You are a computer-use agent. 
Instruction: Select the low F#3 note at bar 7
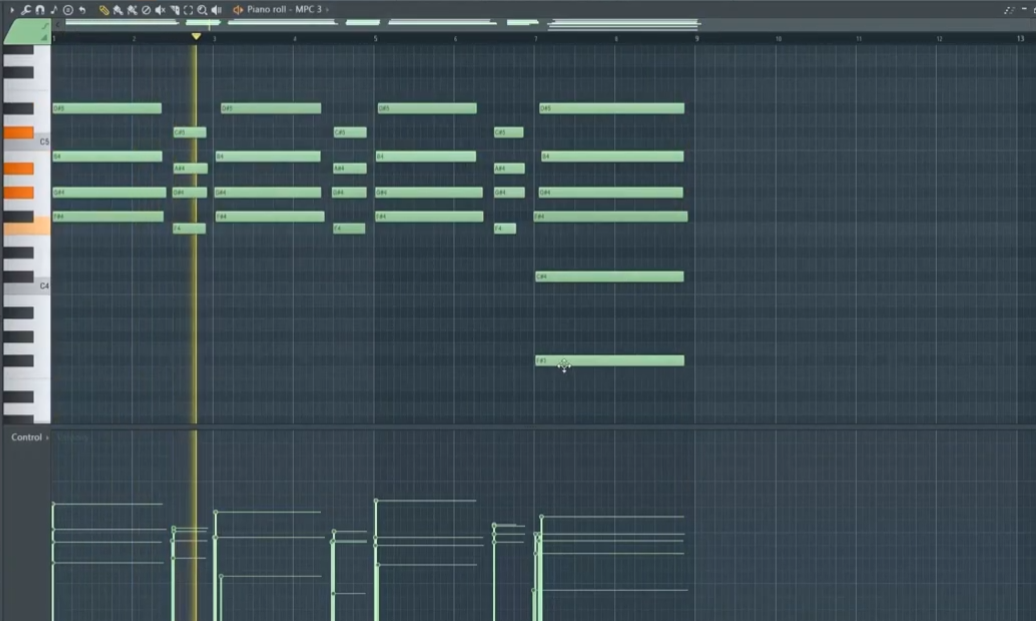pyautogui.click(x=610, y=361)
